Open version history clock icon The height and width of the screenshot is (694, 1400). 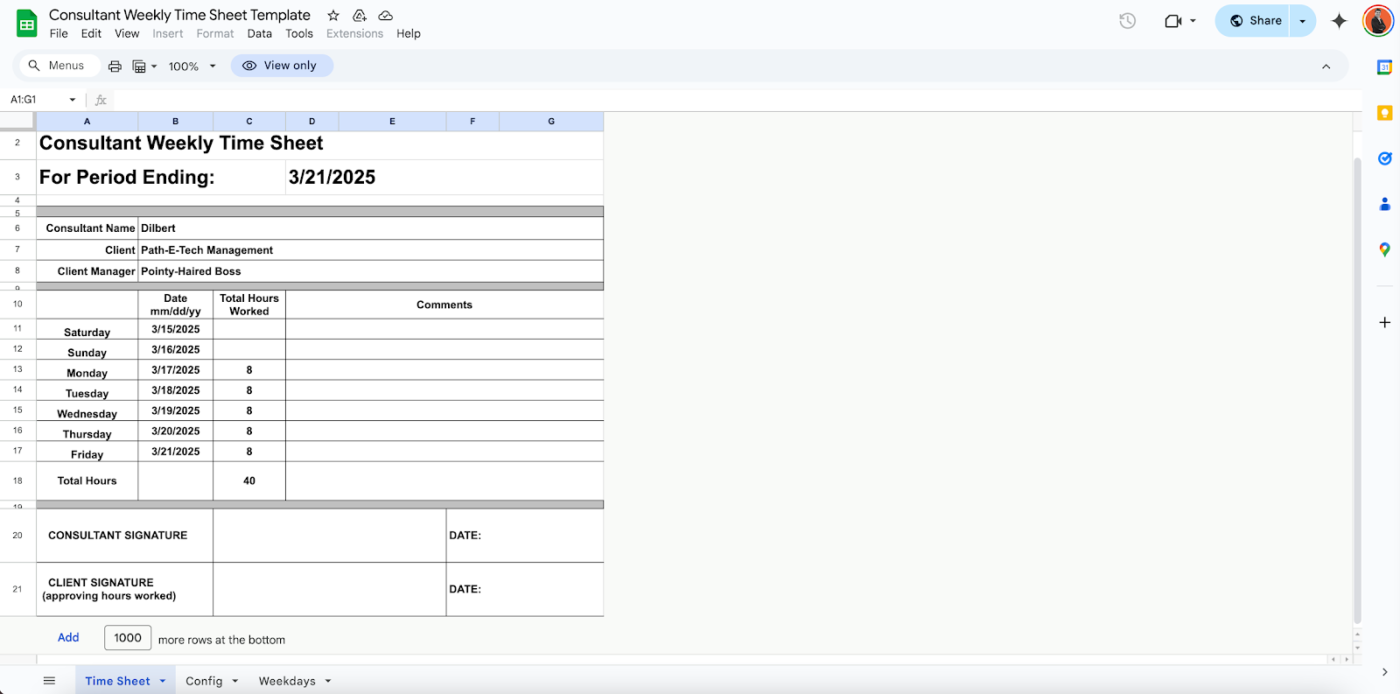(x=1127, y=21)
